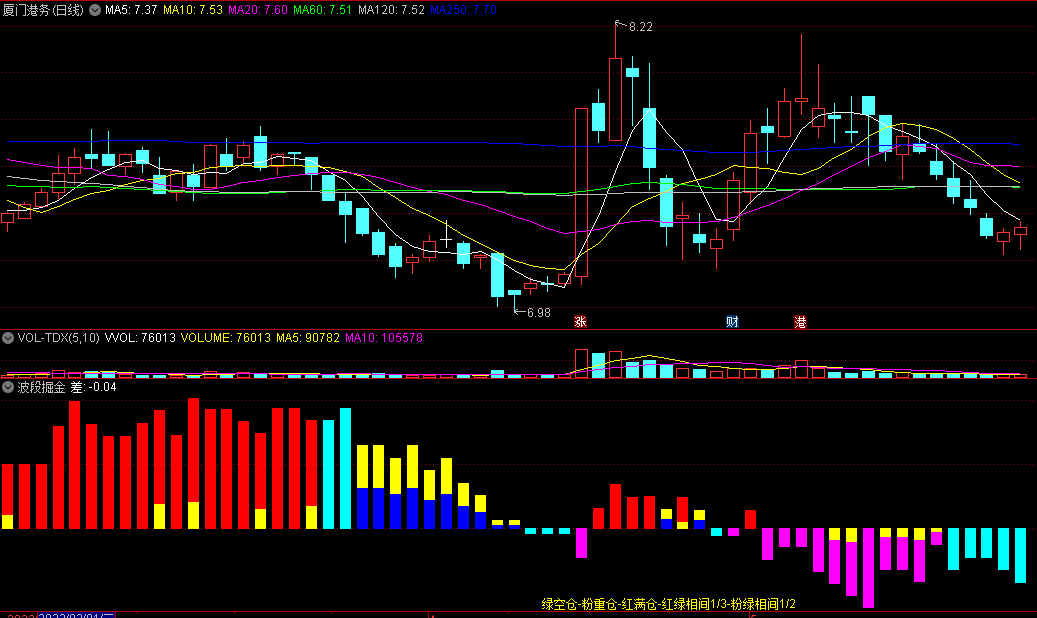The image size is (1037, 618).
Task: Click the 6.98 low price label
Action: (538, 312)
